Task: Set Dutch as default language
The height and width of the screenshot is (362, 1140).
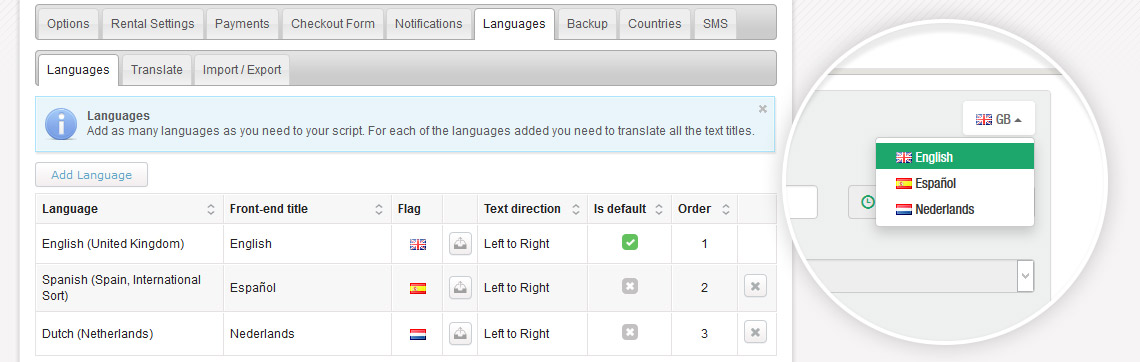Action: [630, 332]
